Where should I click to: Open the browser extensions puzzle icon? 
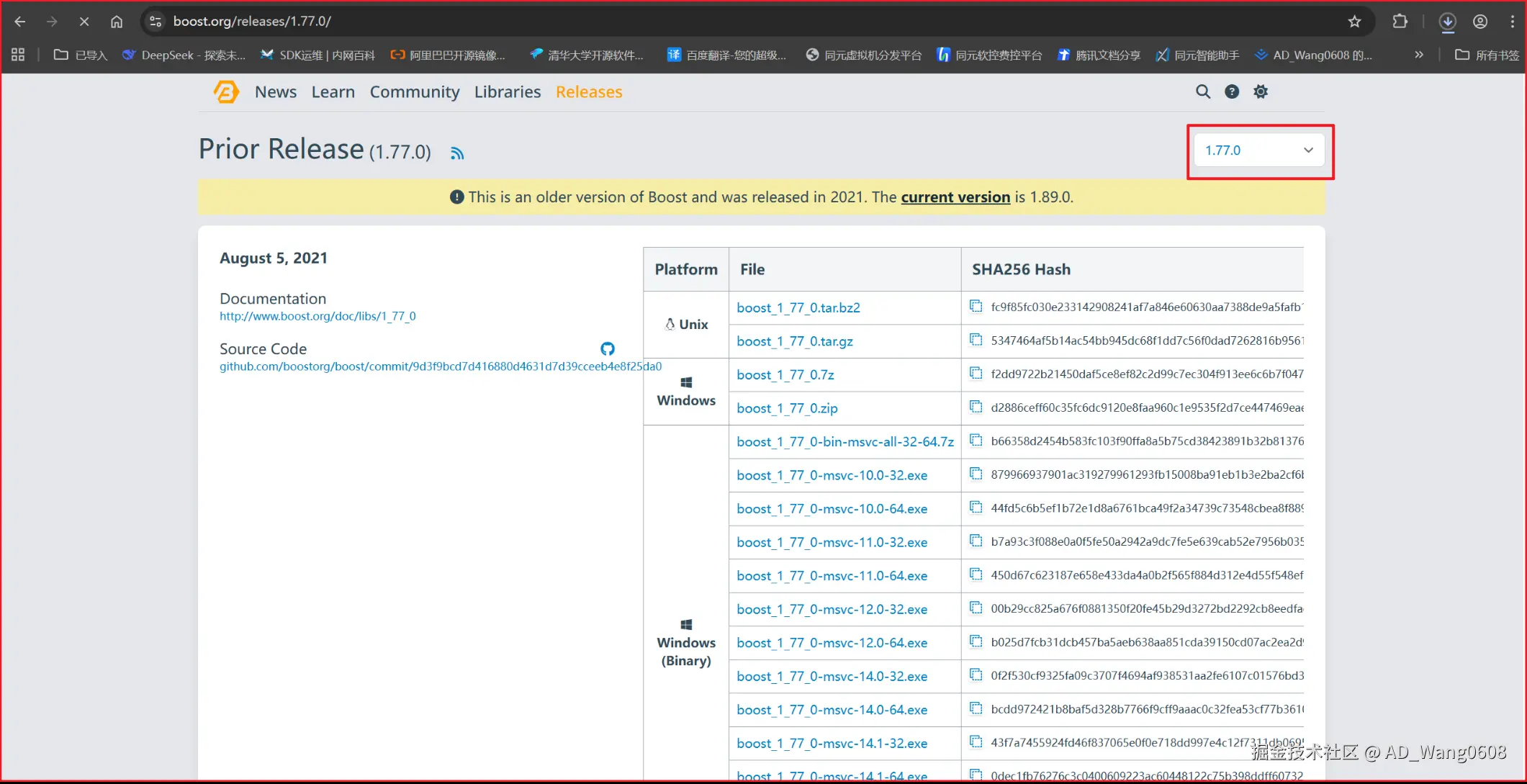pyautogui.click(x=1400, y=22)
